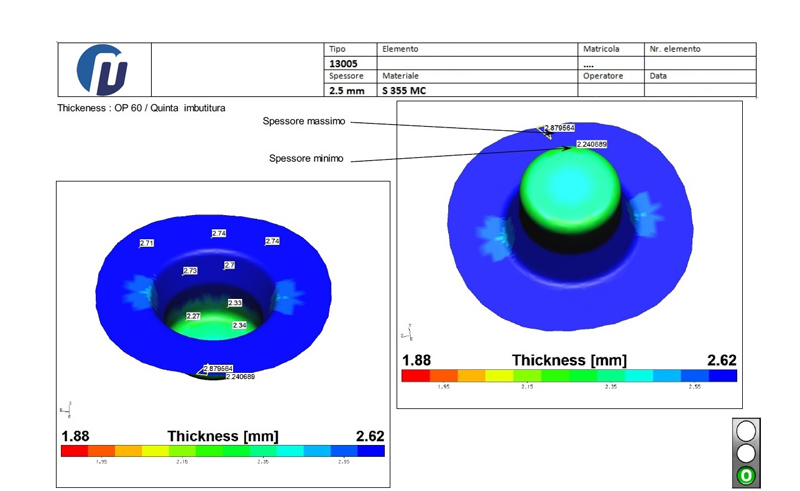Image resolution: width=800 pixels, height=491 pixels.
Task: Click the middle white traffic light circle
Action: pos(745,453)
